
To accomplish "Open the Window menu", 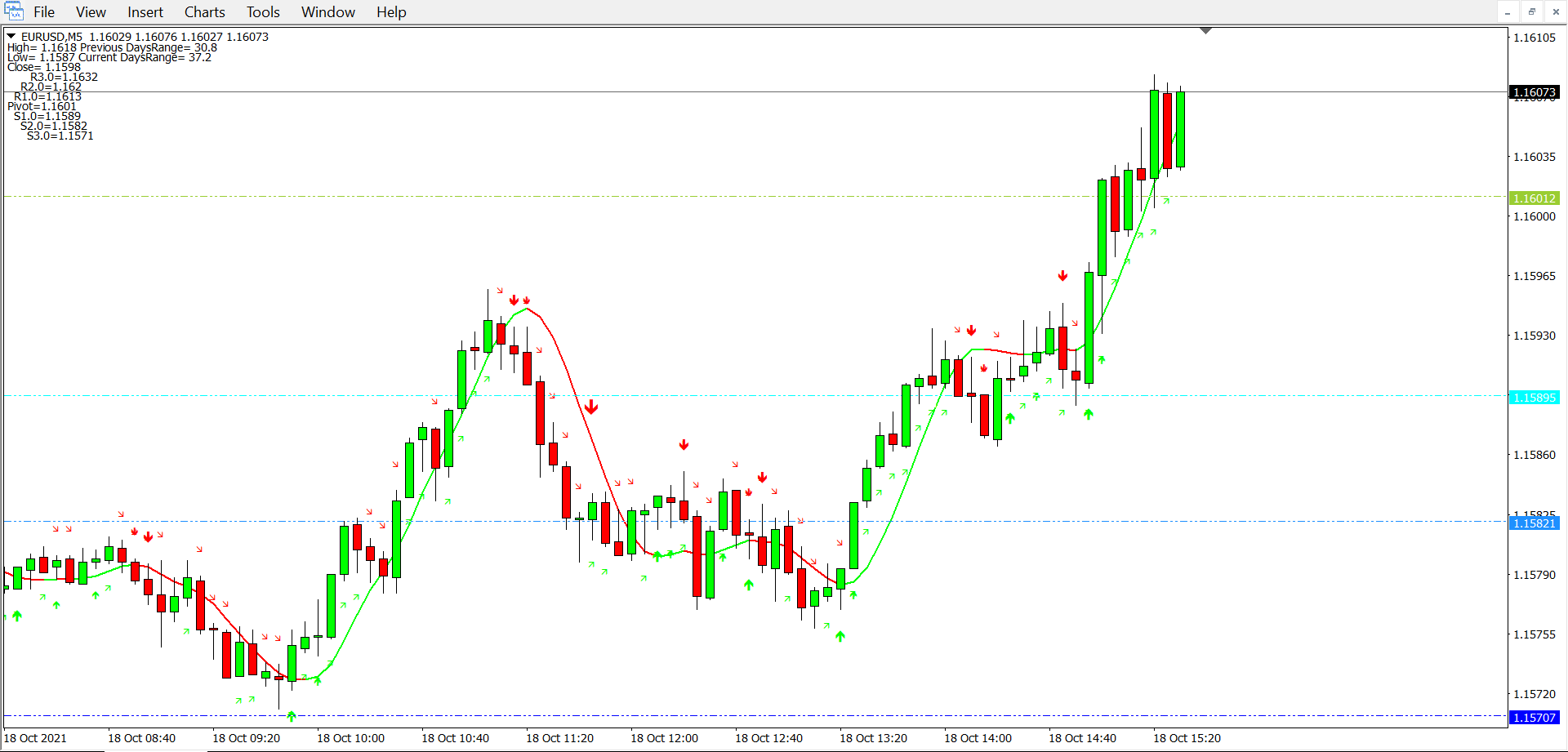I will click(x=327, y=12).
